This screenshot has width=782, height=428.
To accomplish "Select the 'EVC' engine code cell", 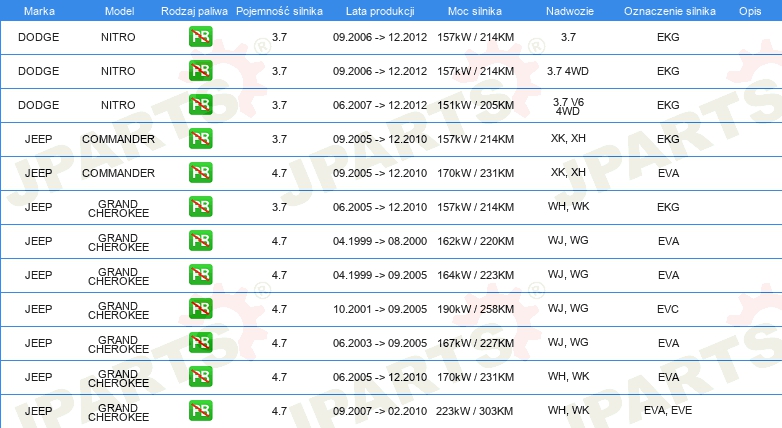I will coord(668,309).
